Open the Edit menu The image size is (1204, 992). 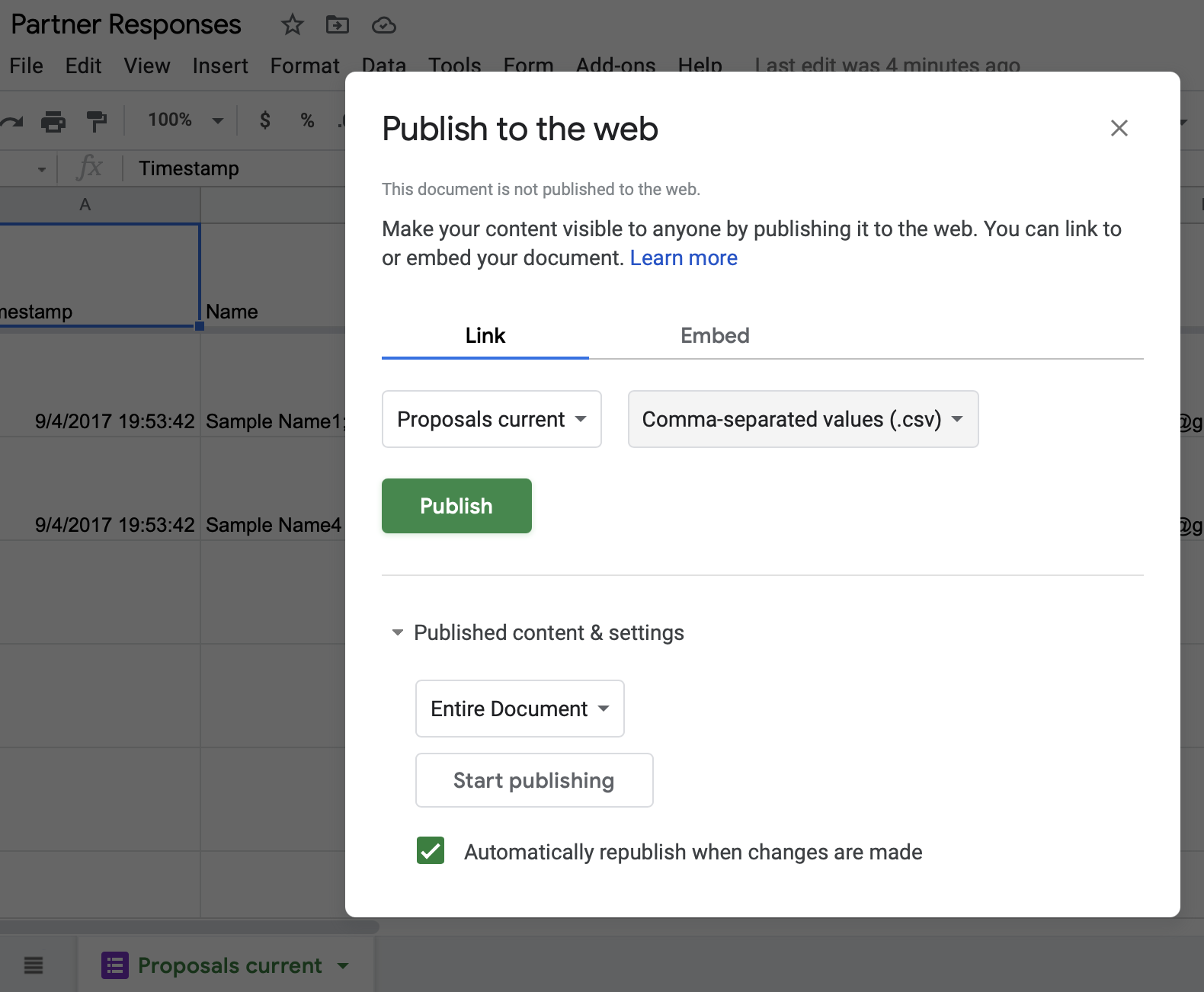(83, 66)
